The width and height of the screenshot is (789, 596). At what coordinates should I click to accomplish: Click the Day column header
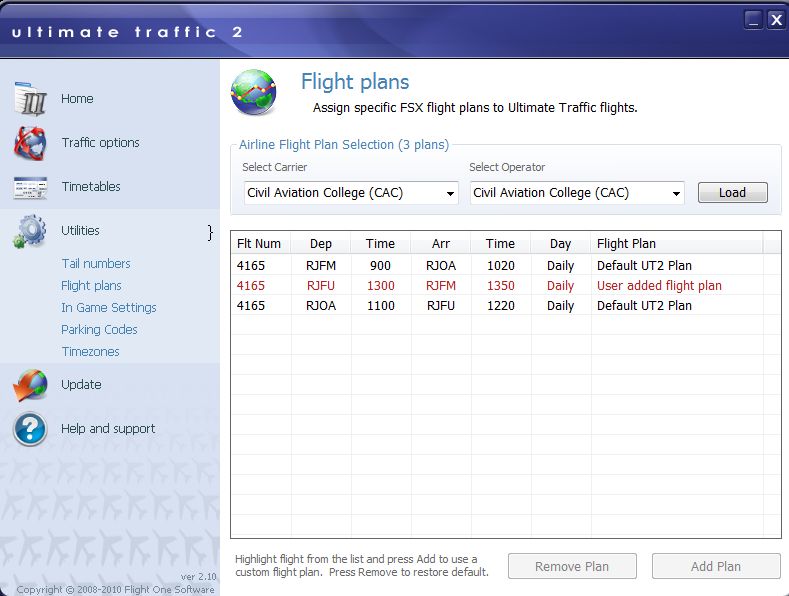(x=561, y=244)
